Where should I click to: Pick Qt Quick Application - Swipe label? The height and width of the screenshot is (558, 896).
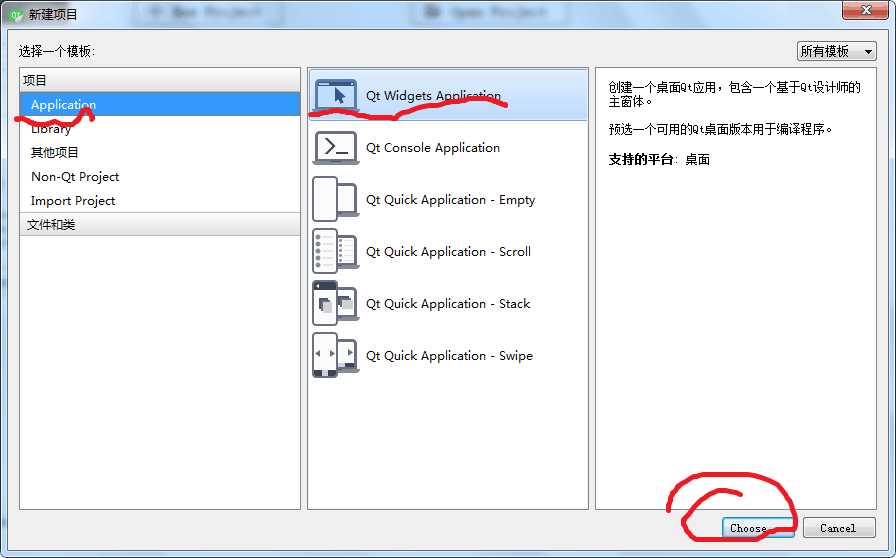coord(449,356)
